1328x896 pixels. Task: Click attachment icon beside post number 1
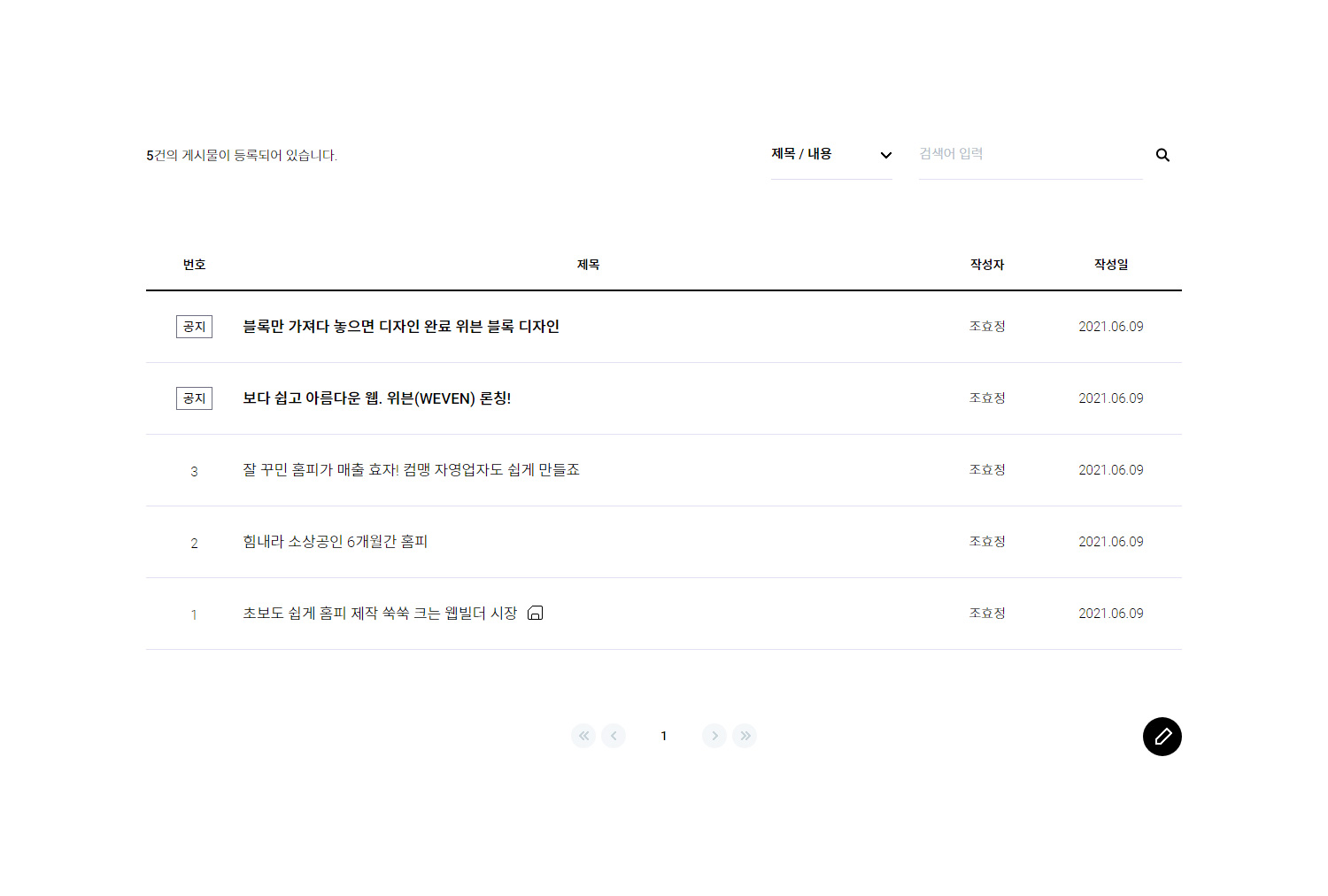(535, 613)
